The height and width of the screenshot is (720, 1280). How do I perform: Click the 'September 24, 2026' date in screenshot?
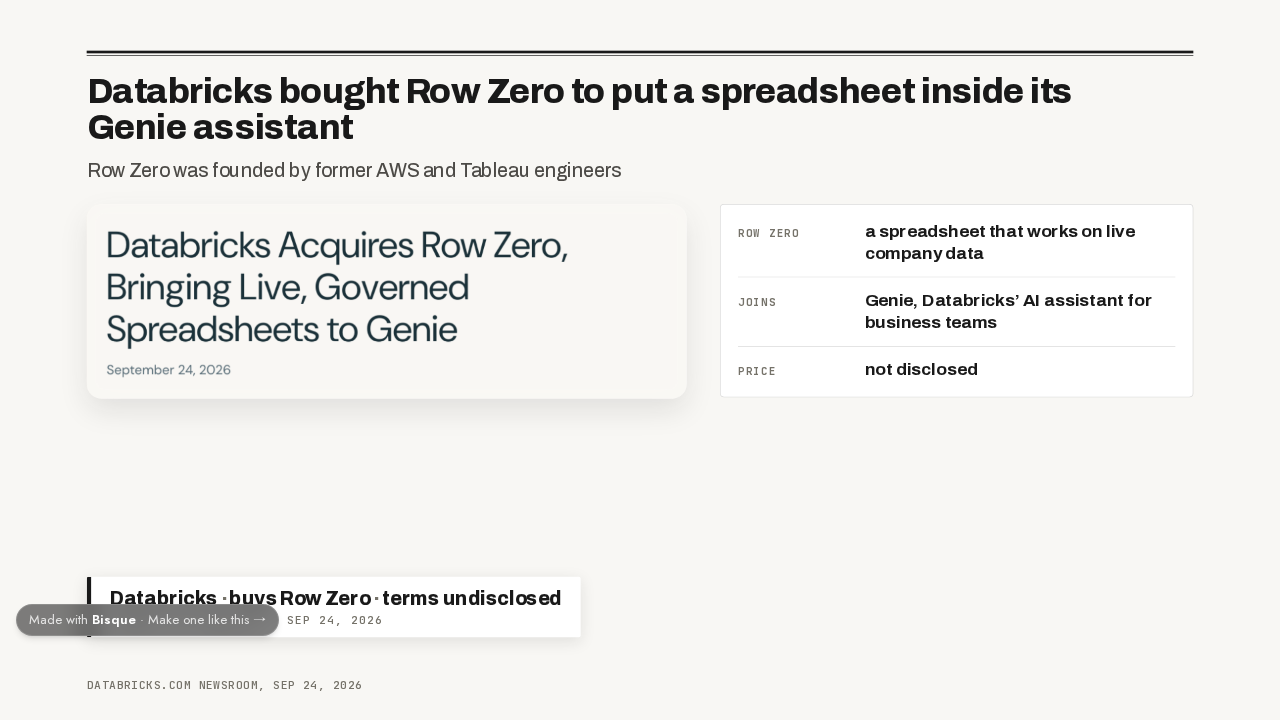(x=169, y=370)
